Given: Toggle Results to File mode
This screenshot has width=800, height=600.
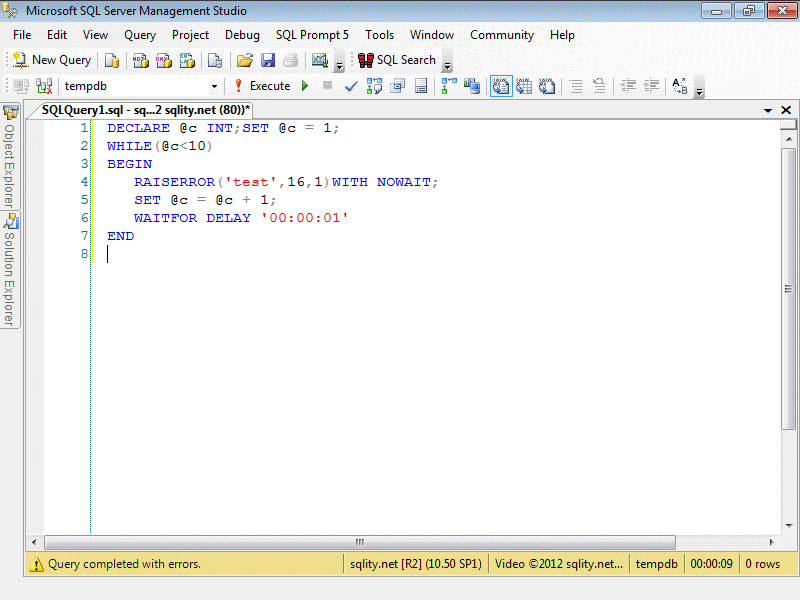Looking at the screenshot, I should tap(547, 86).
